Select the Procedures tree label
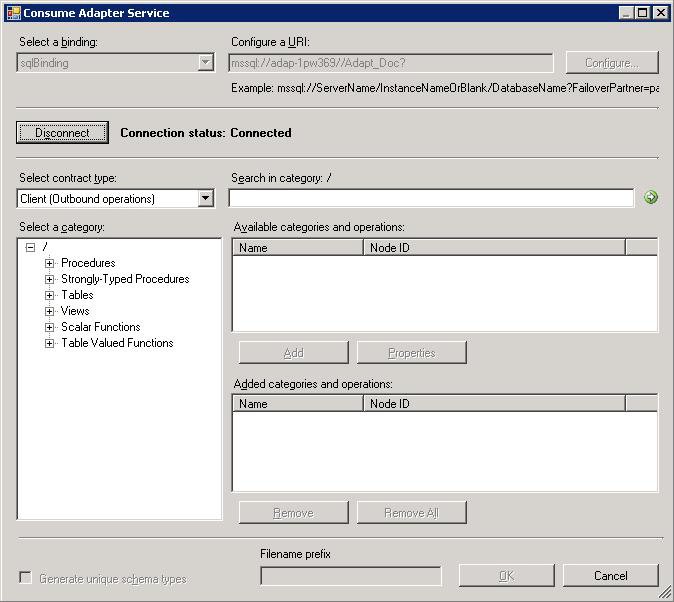Screen dimensions: 674x602 88,263
